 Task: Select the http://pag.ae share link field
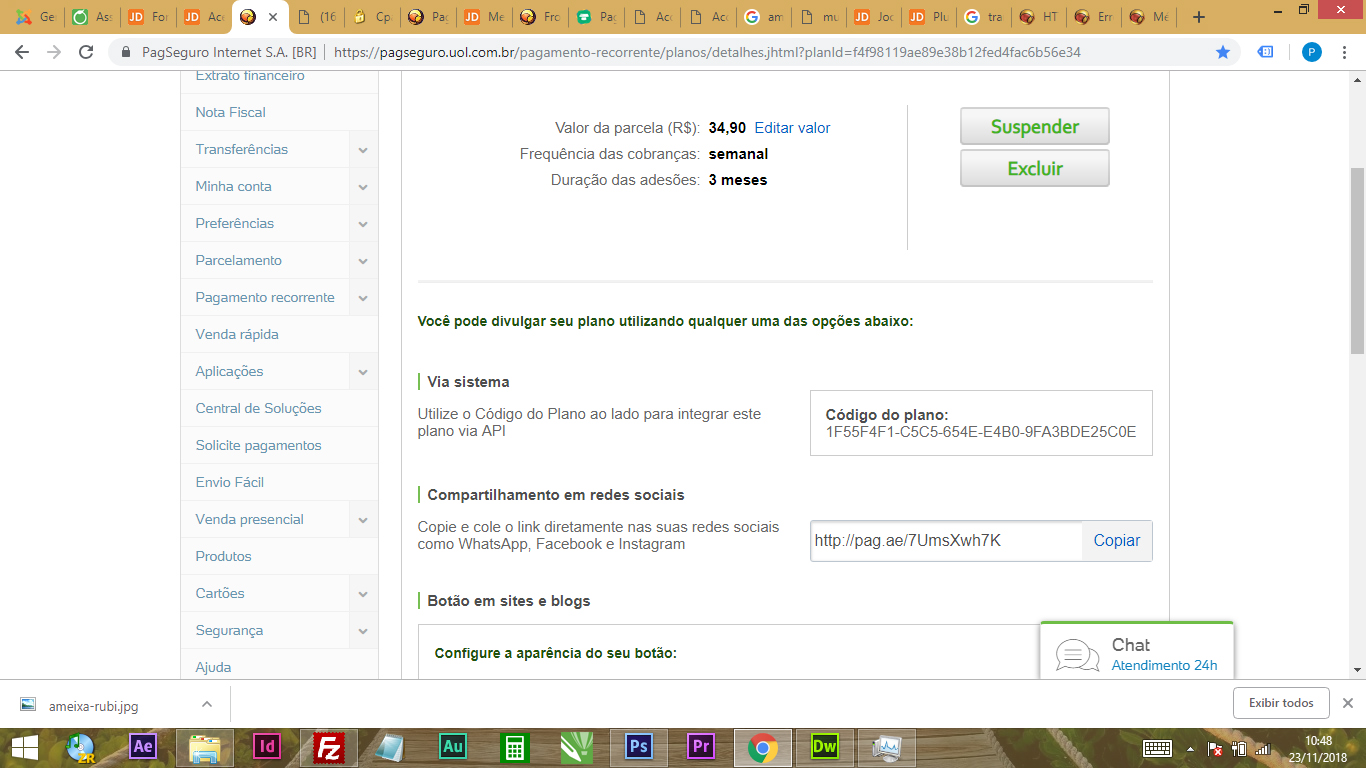point(946,541)
